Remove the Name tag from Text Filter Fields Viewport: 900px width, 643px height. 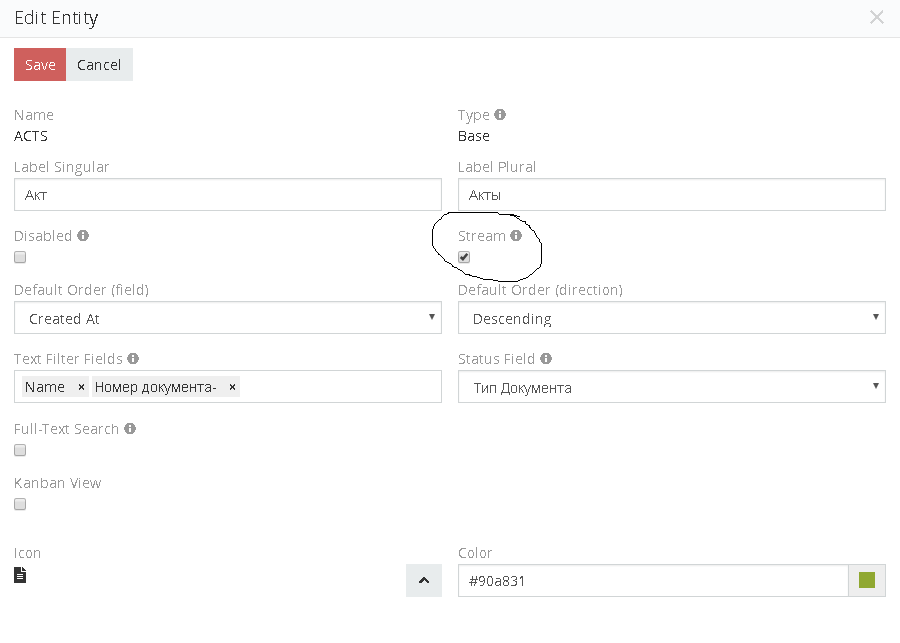tap(81, 387)
